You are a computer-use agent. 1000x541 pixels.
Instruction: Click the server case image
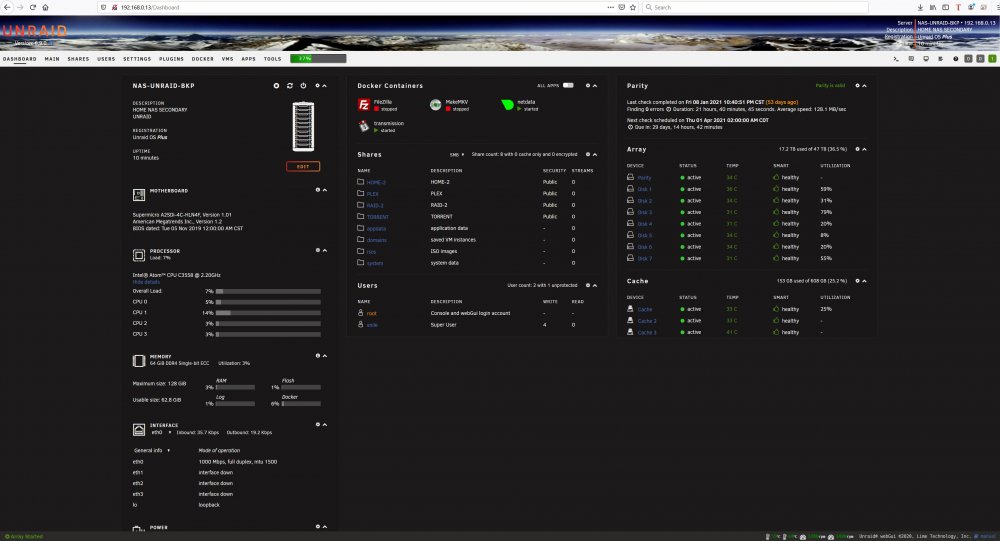[303, 126]
